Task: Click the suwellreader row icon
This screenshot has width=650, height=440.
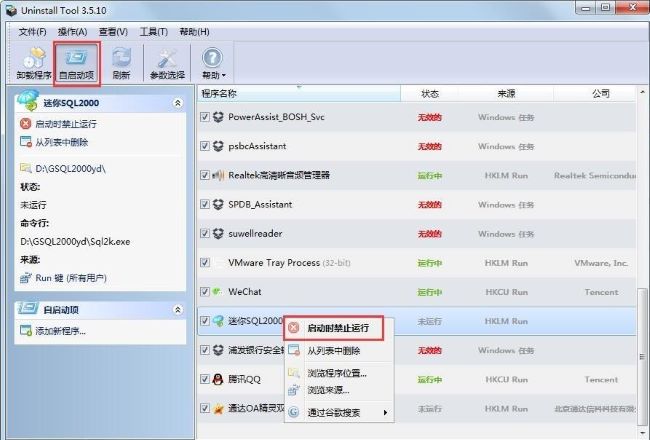Action: point(218,233)
